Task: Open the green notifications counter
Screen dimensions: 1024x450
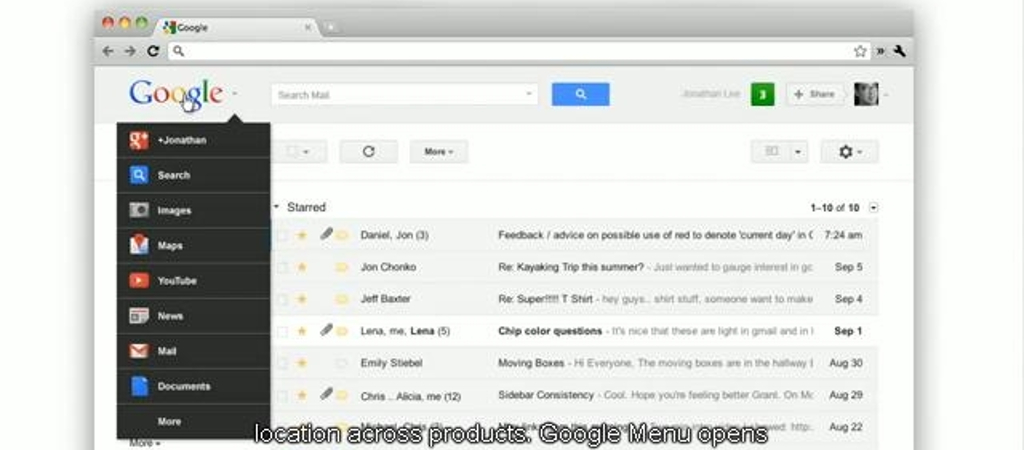Action: pyautogui.click(x=762, y=95)
